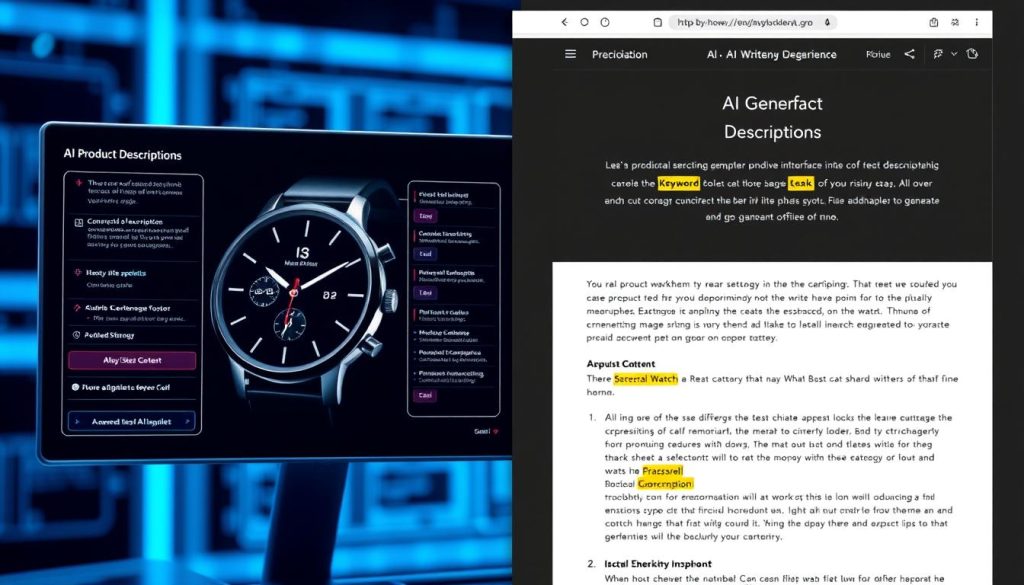Image resolution: width=1024 pixels, height=585 pixels.
Task: Click the browser back arrow
Action: (564, 23)
